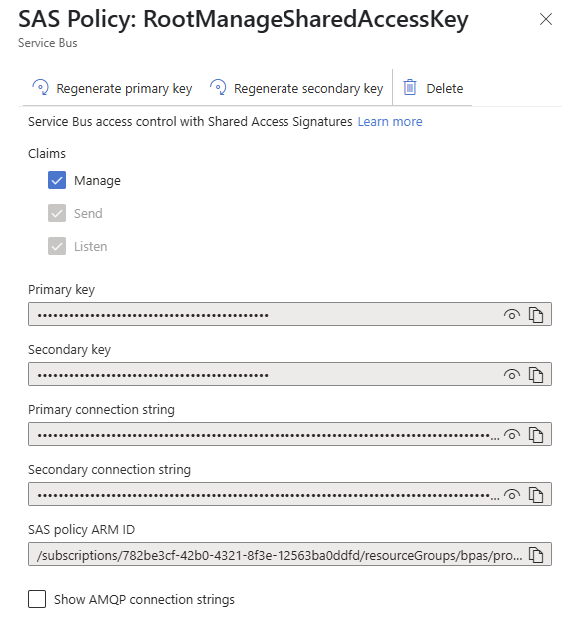Click the 'Service Bus' subtitle text
This screenshot has height=622, width=570.
click(x=48, y=43)
